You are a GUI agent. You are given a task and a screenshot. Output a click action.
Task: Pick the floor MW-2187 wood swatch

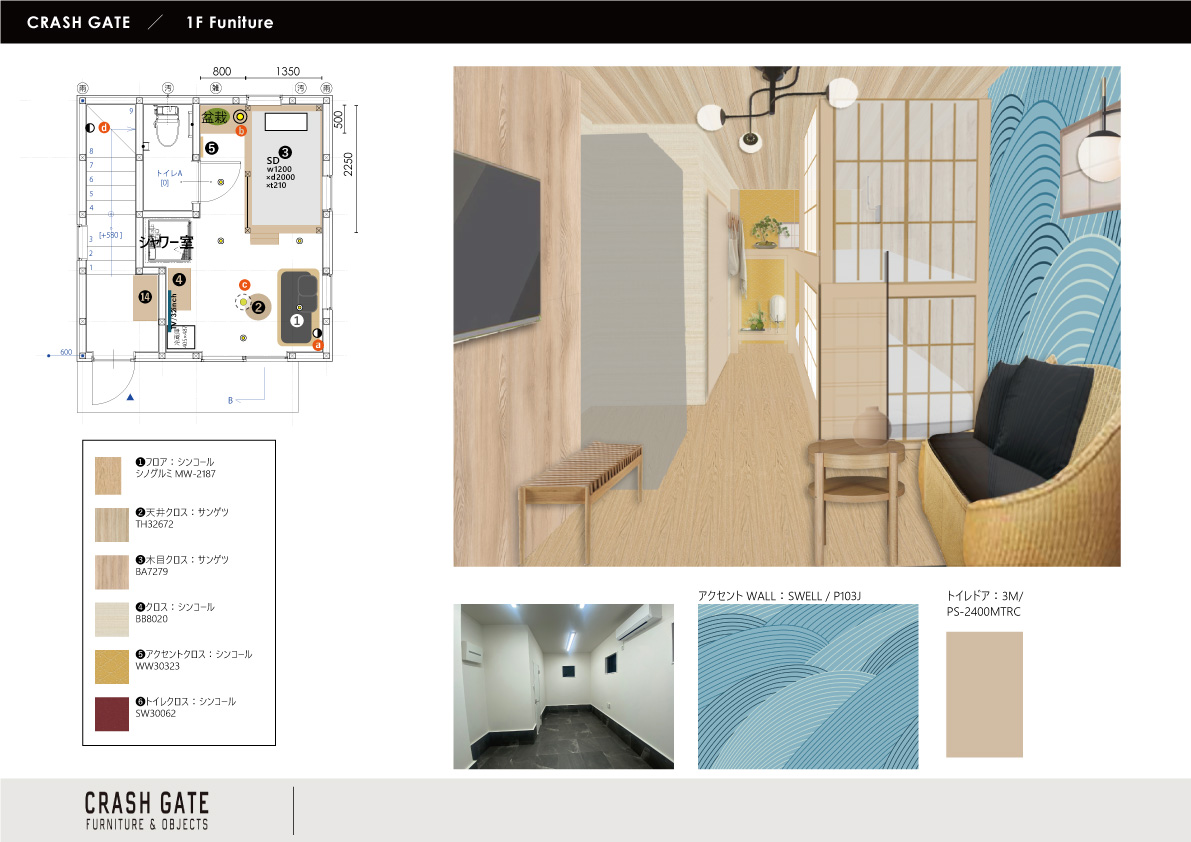tap(111, 476)
